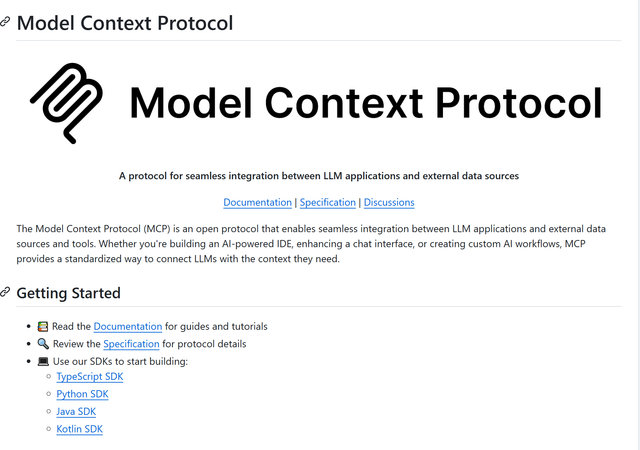Click the bold tagline about seamless integration

319,176
